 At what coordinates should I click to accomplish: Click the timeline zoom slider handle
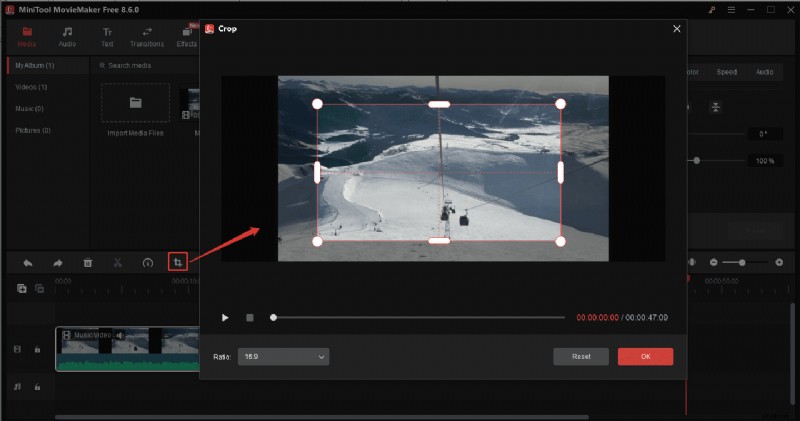742,262
